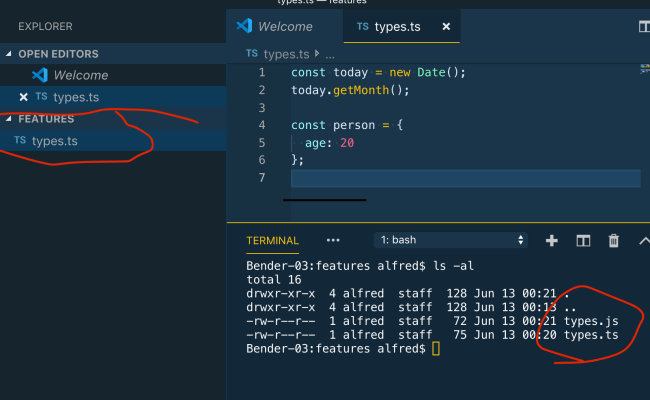
Task: Create new terminal with plus icon
Action: [551, 240]
